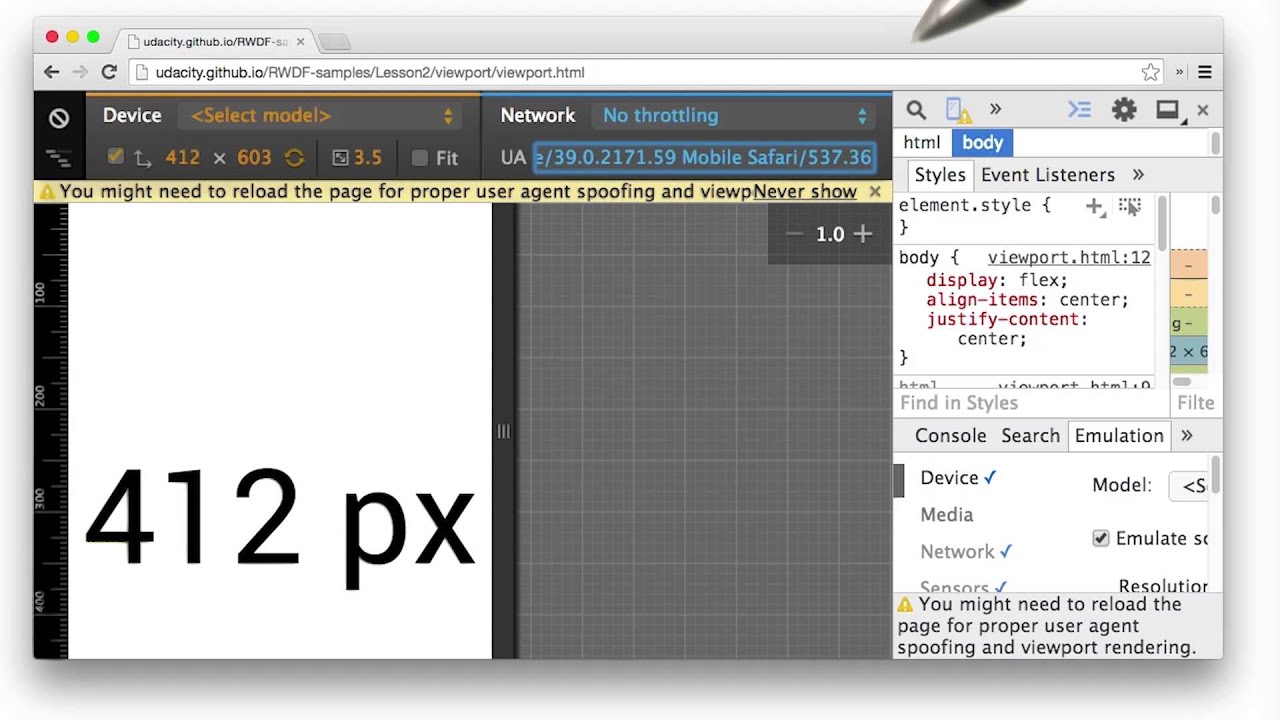Viewport: 1280px width, 720px height.
Task: Toggle device mode phone icon
Action: (x=958, y=110)
